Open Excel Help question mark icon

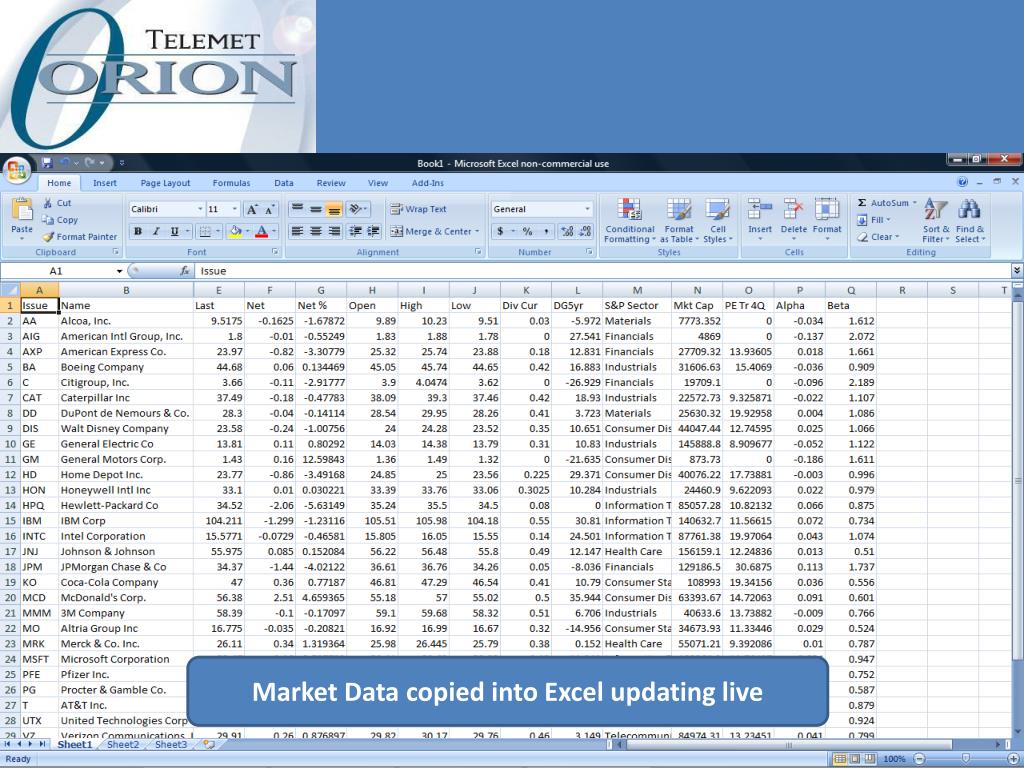[963, 182]
